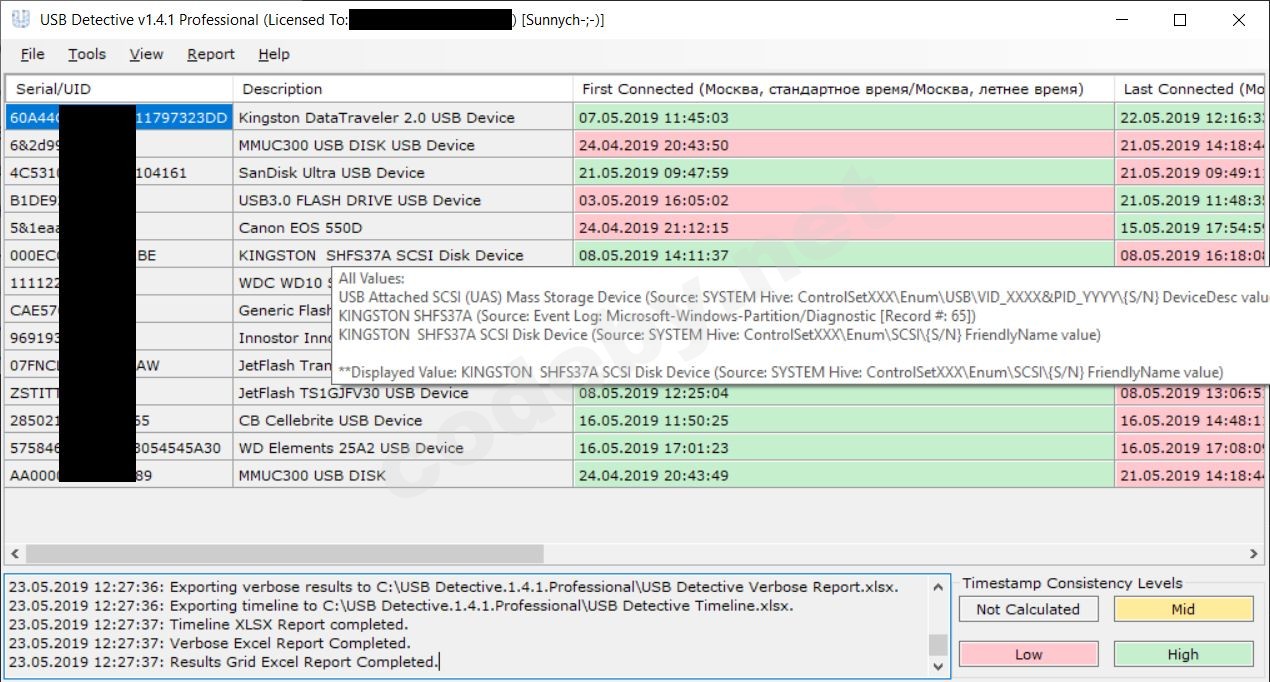1270x682 pixels.
Task: Open the View menu
Action: pyautogui.click(x=146, y=54)
